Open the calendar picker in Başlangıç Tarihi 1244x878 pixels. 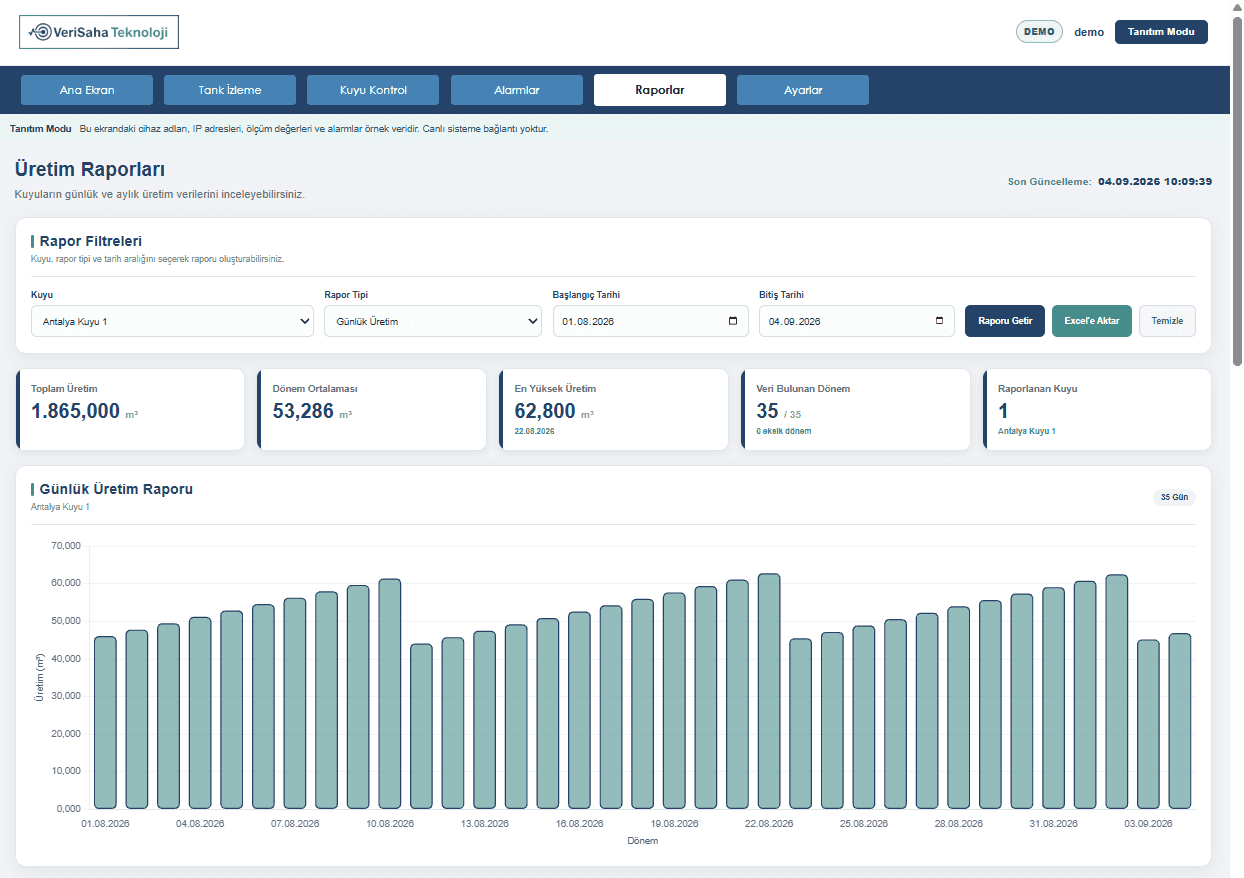[x=733, y=321]
